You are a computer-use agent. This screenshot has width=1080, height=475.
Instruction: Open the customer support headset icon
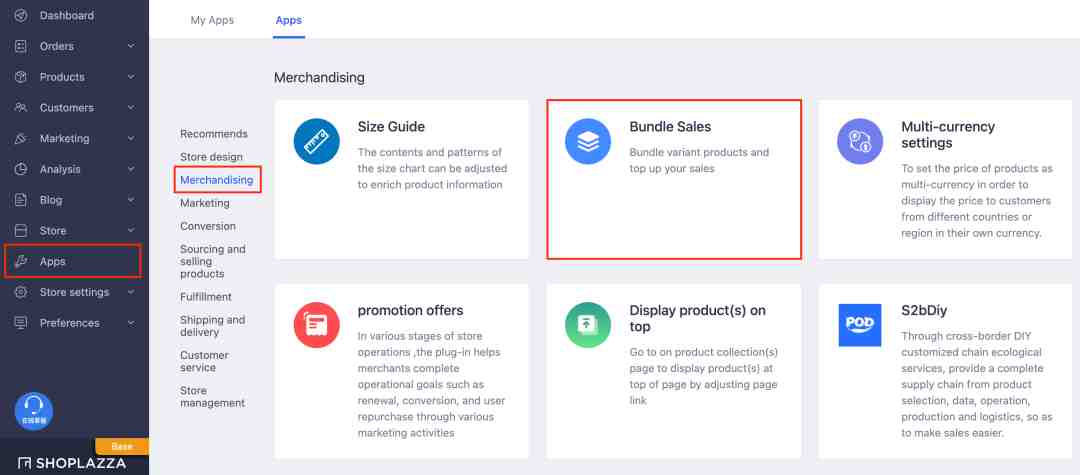34,411
